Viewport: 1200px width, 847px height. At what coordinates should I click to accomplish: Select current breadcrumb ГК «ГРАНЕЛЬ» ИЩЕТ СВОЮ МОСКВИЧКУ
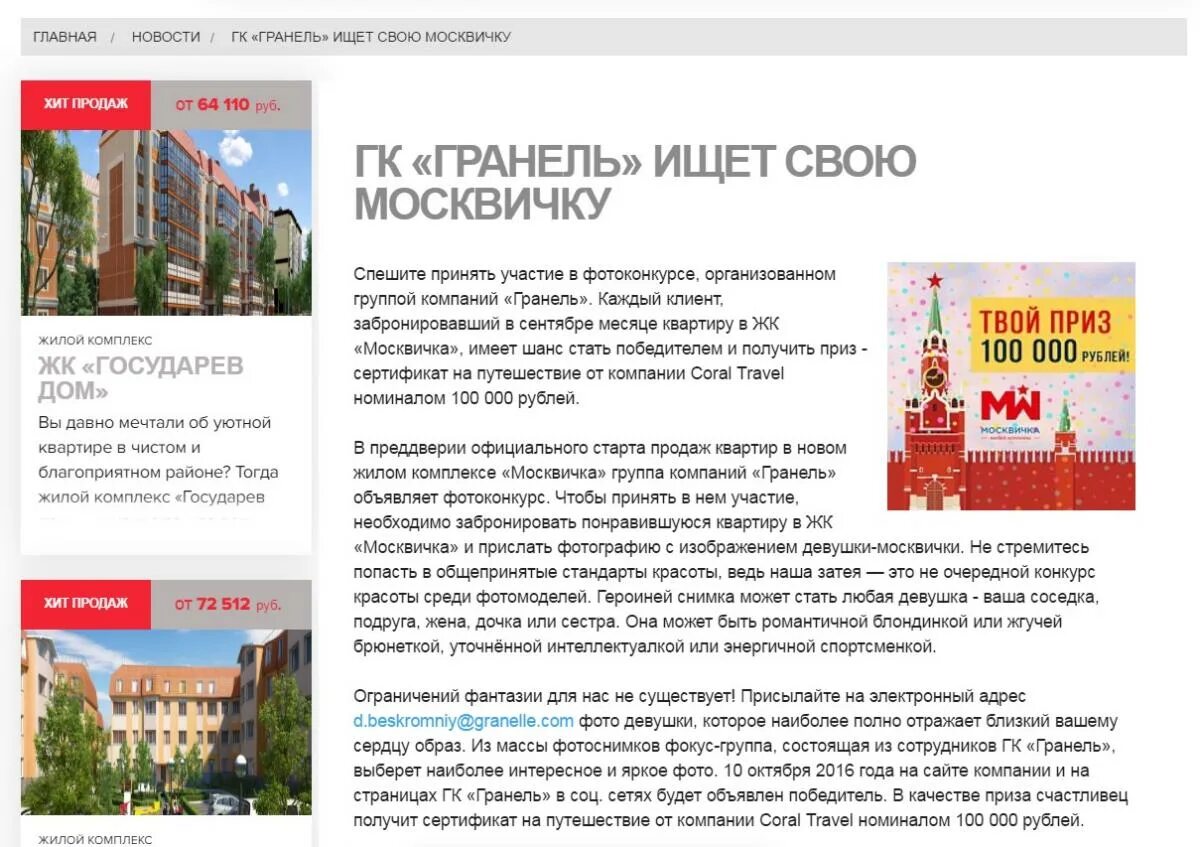(x=371, y=37)
